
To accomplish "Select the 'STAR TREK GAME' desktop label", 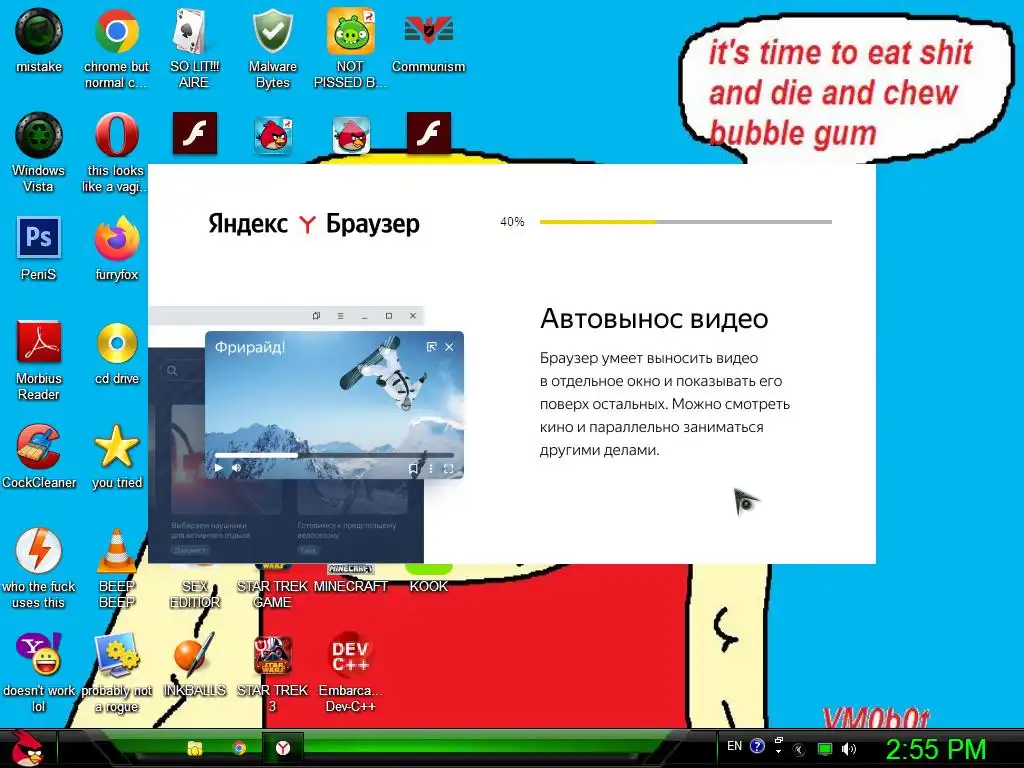I will point(272,594).
